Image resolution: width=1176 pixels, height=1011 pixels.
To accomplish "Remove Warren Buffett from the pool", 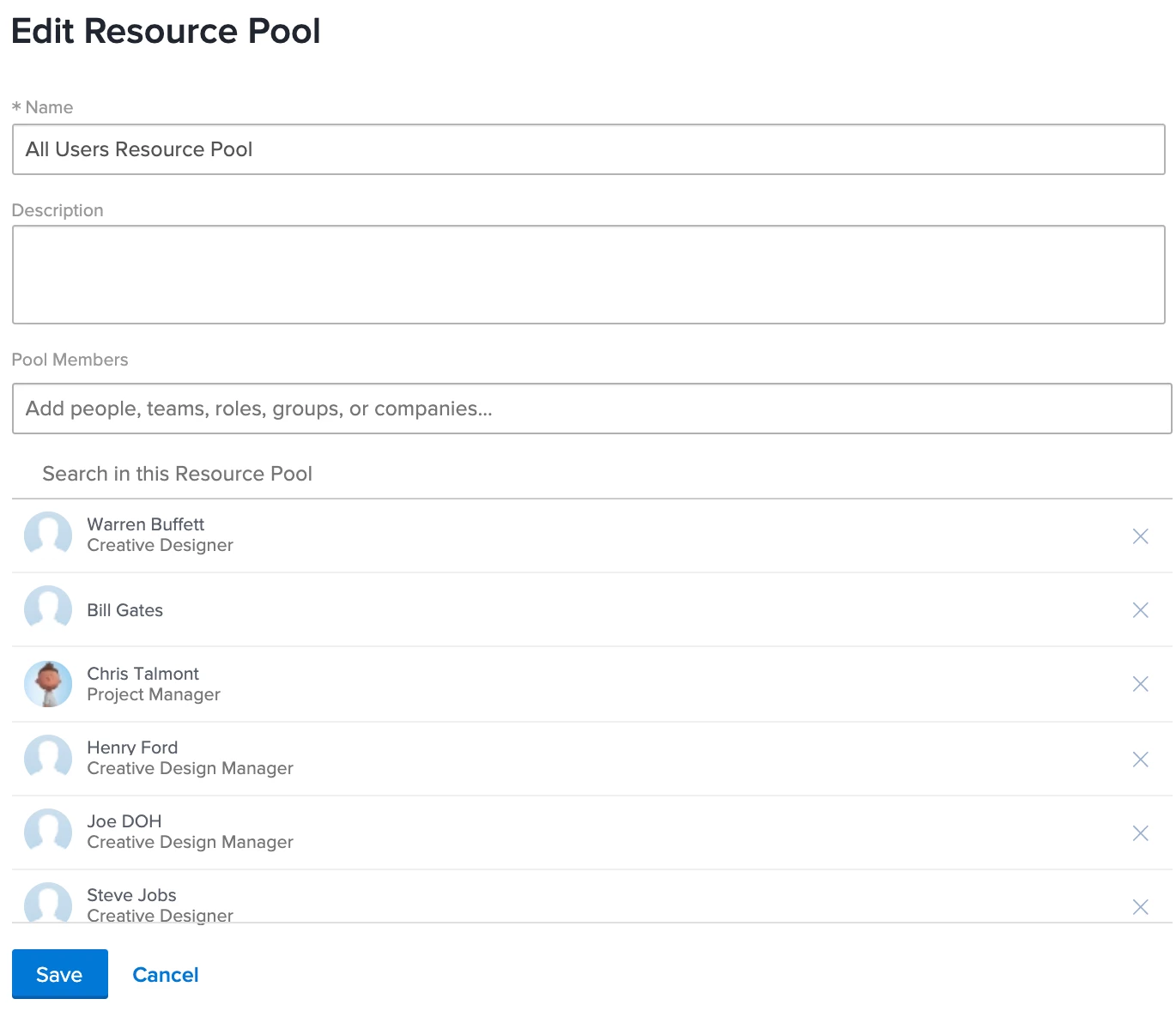I will coord(1140,536).
